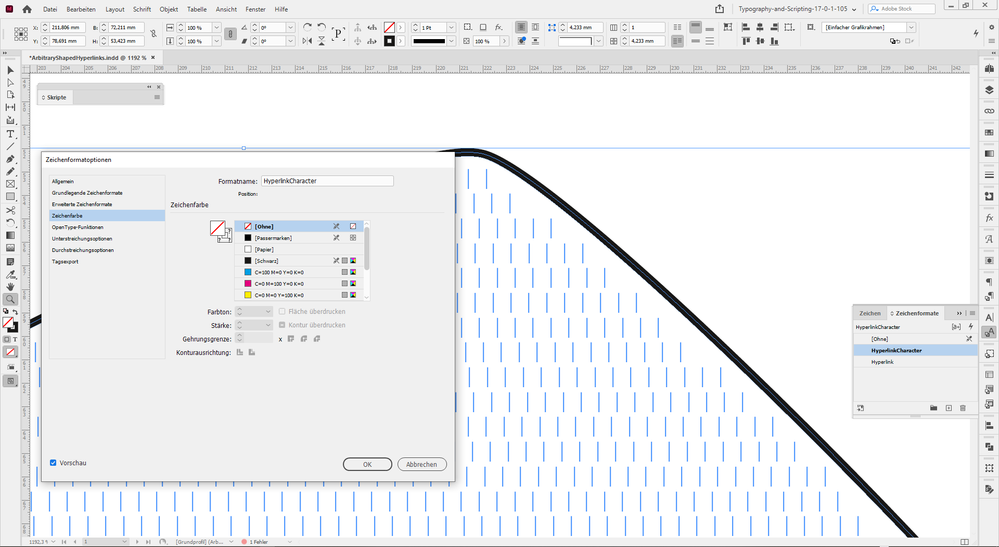Toggle constrain scaling proportions chain icon
Viewport: 999px width, 547px height.
(231, 34)
